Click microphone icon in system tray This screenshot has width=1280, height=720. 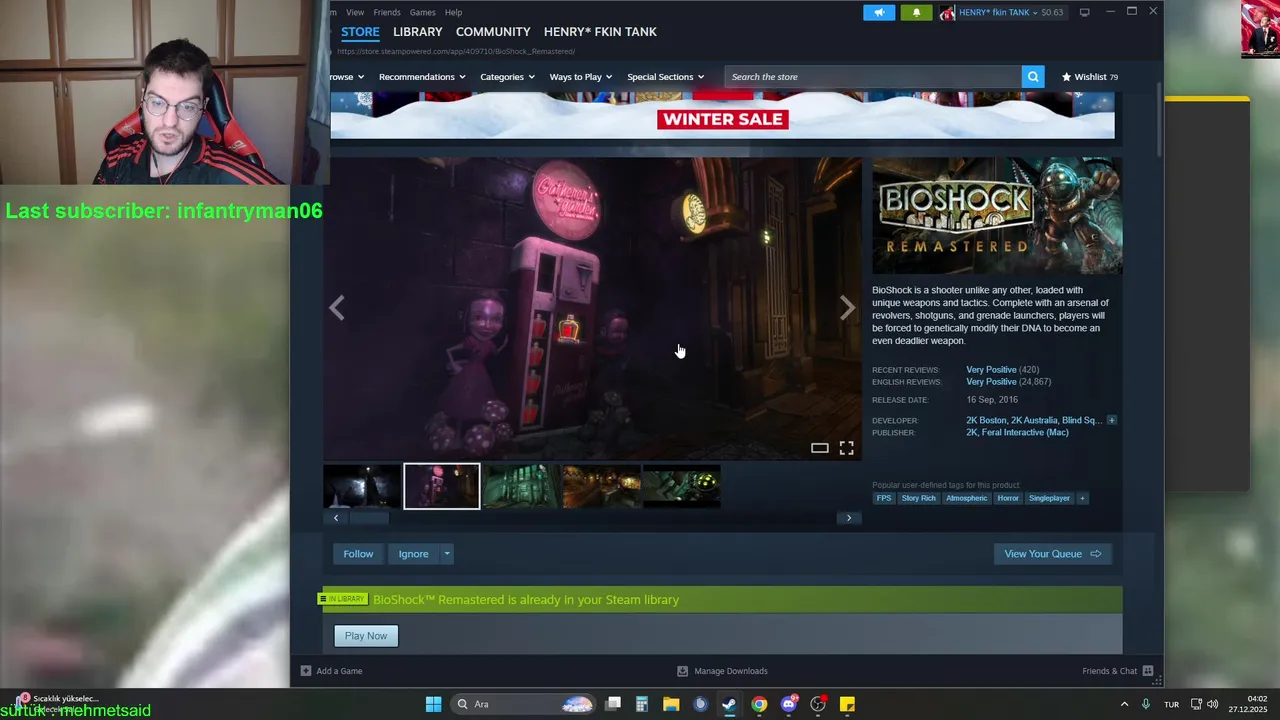[1146, 704]
